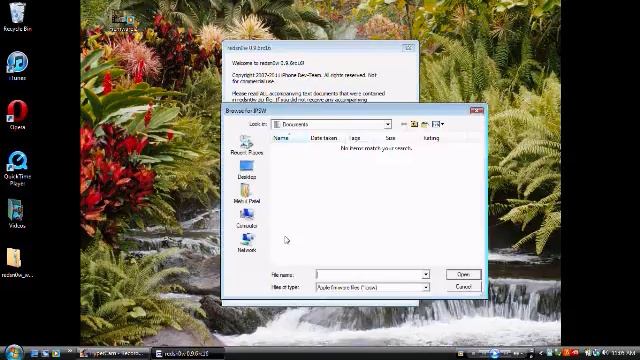Click the volume speaker tray icon
This screenshot has width=640, height=360.
[x=605, y=353]
